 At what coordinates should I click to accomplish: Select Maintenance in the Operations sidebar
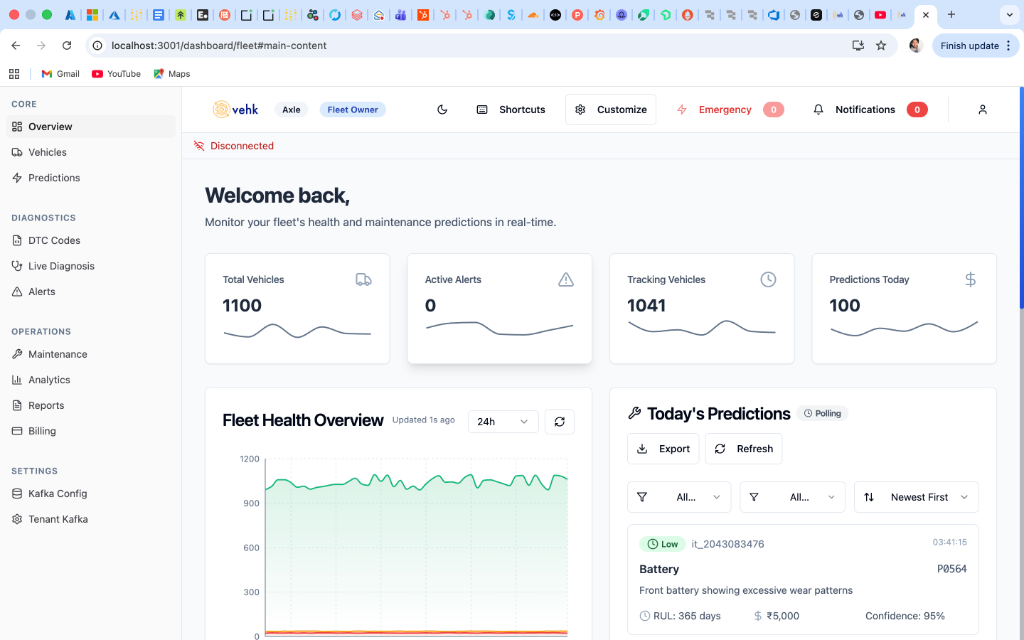(x=58, y=354)
